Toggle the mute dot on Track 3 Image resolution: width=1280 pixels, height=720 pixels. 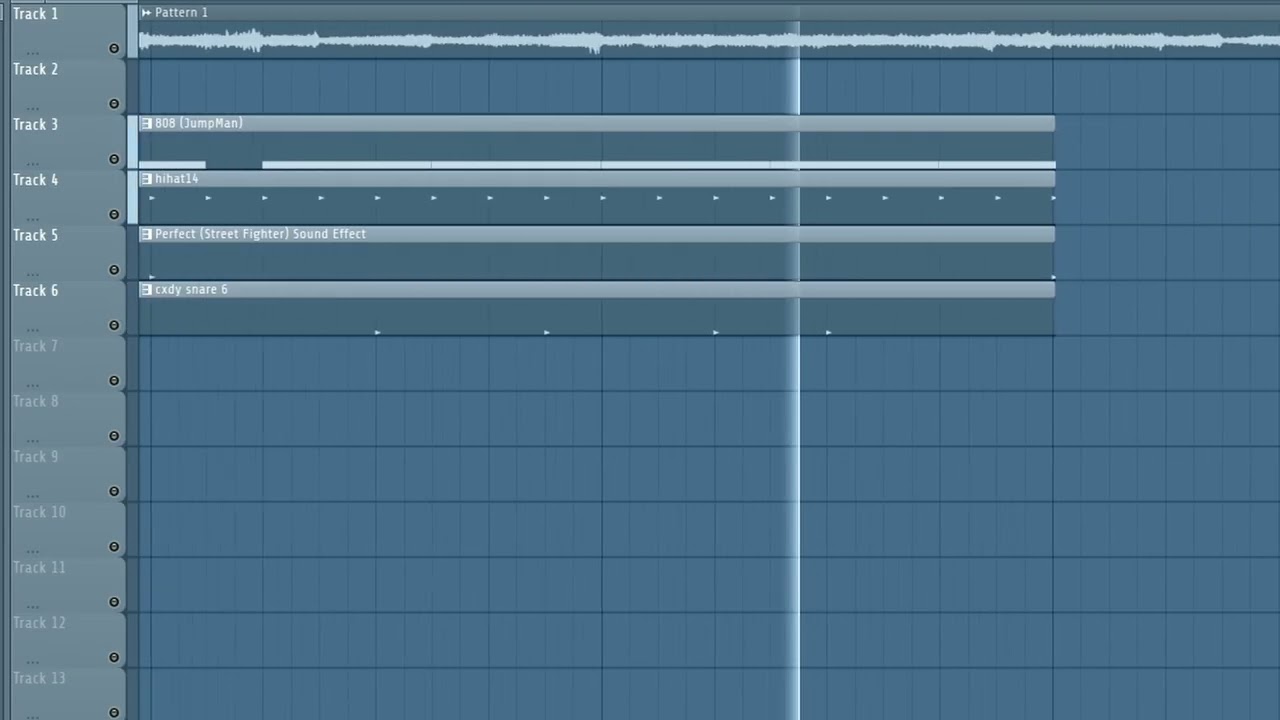coord(114,159)
